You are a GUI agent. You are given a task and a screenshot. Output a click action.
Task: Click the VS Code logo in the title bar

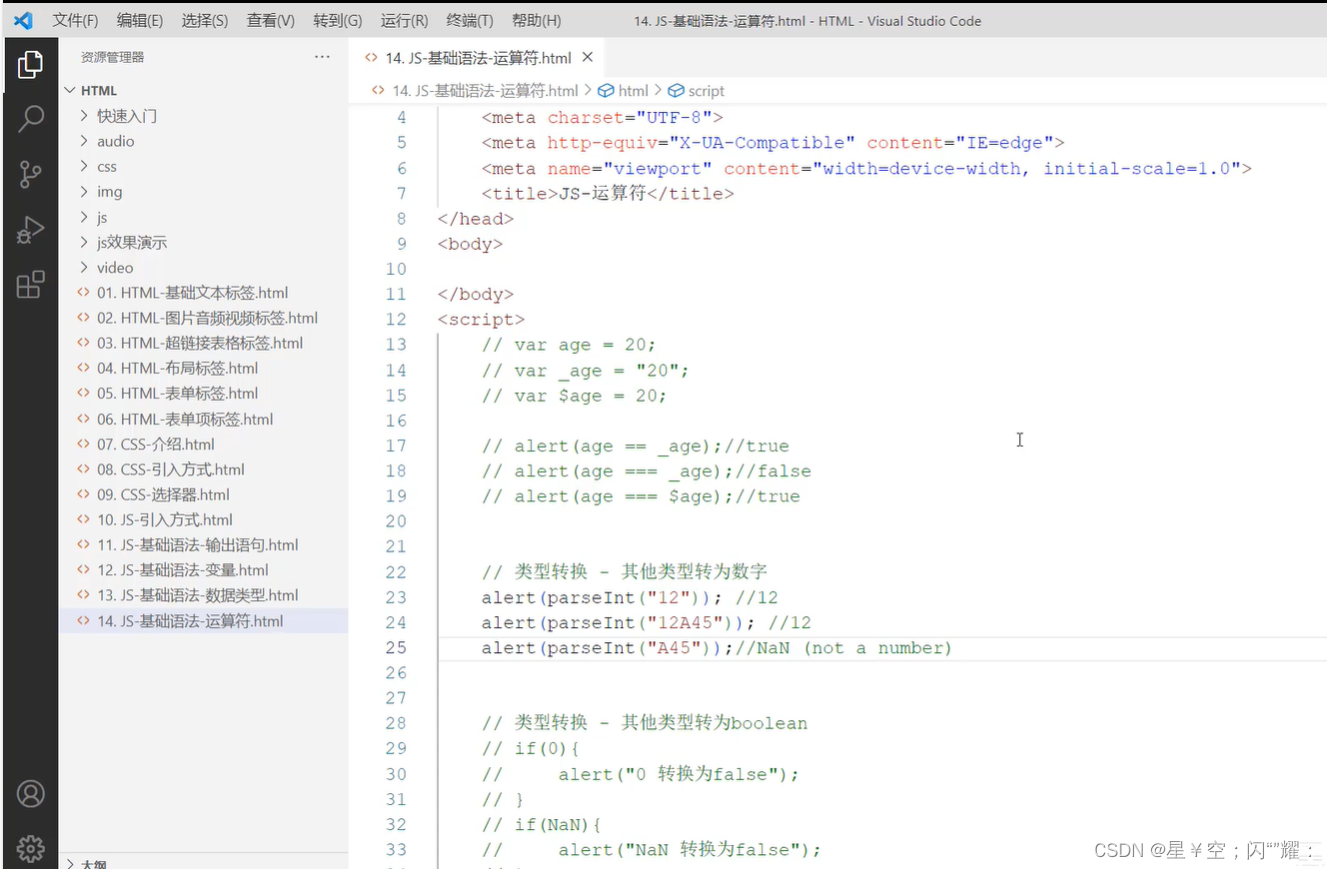click(22, 20)
